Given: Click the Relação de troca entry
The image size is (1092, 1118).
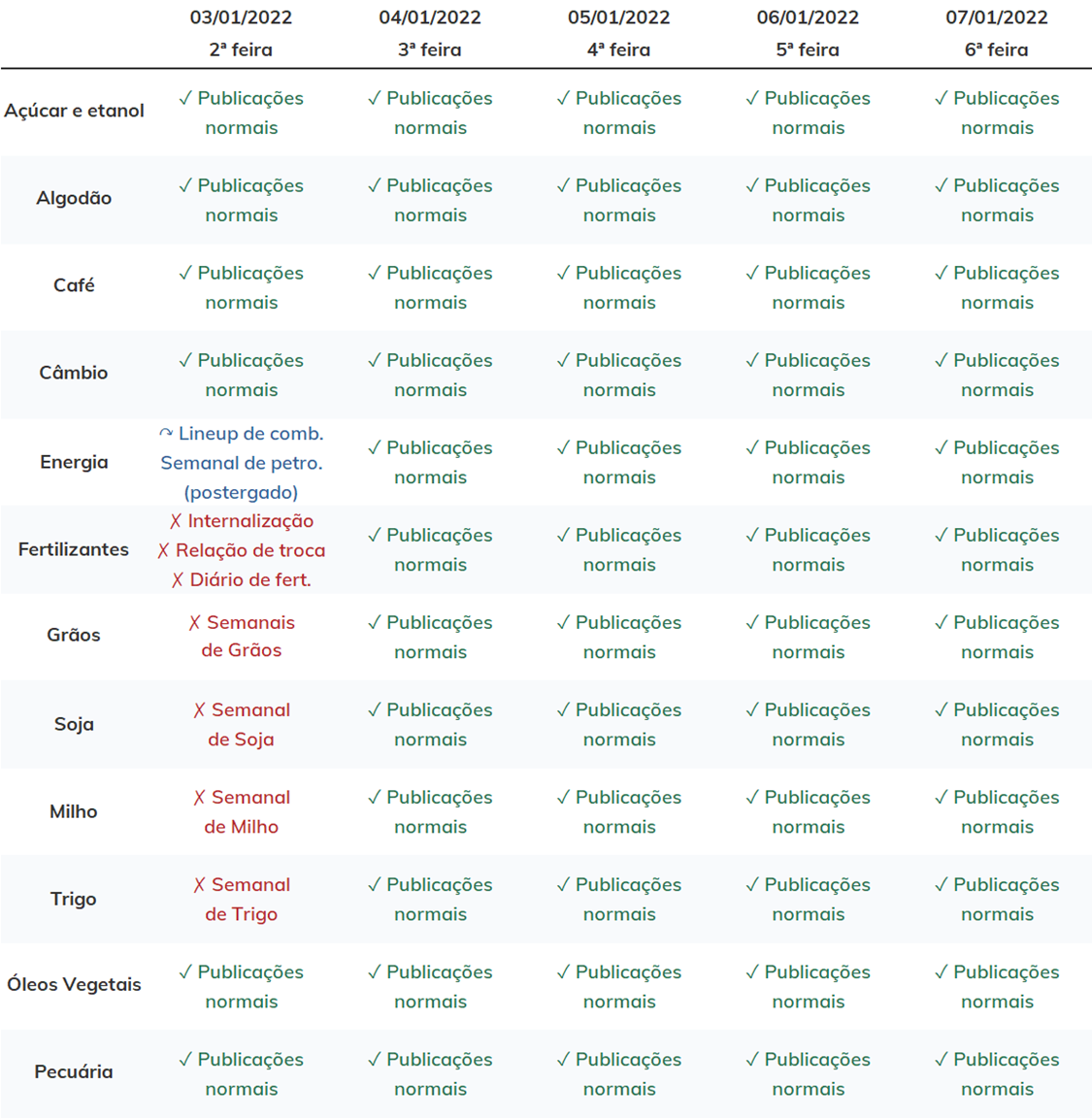Looking at the screenshot, I should click(x=241, y=550).
